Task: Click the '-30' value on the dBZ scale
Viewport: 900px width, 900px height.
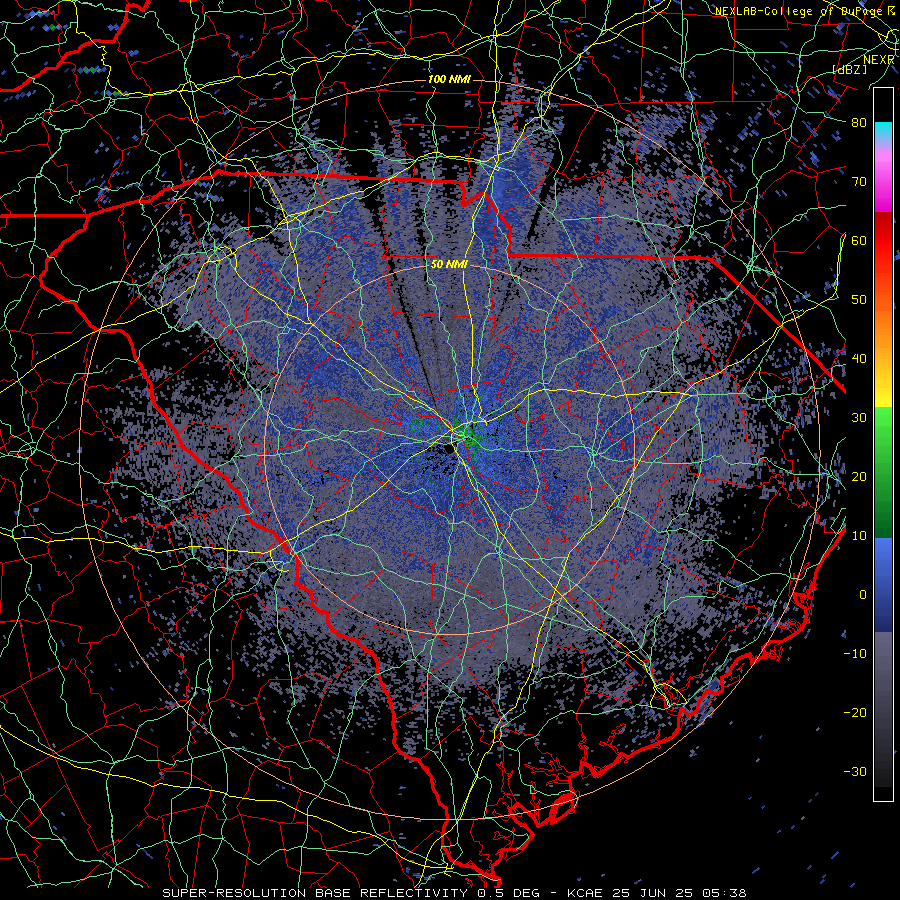Action: click(855, 771)
